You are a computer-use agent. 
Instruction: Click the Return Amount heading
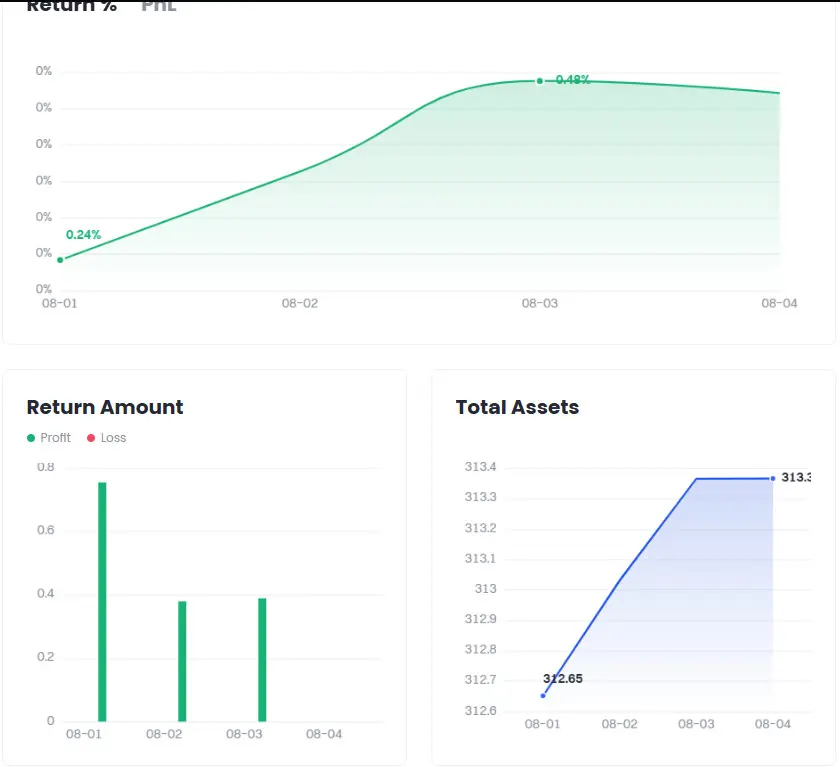(x=105, y=407)
